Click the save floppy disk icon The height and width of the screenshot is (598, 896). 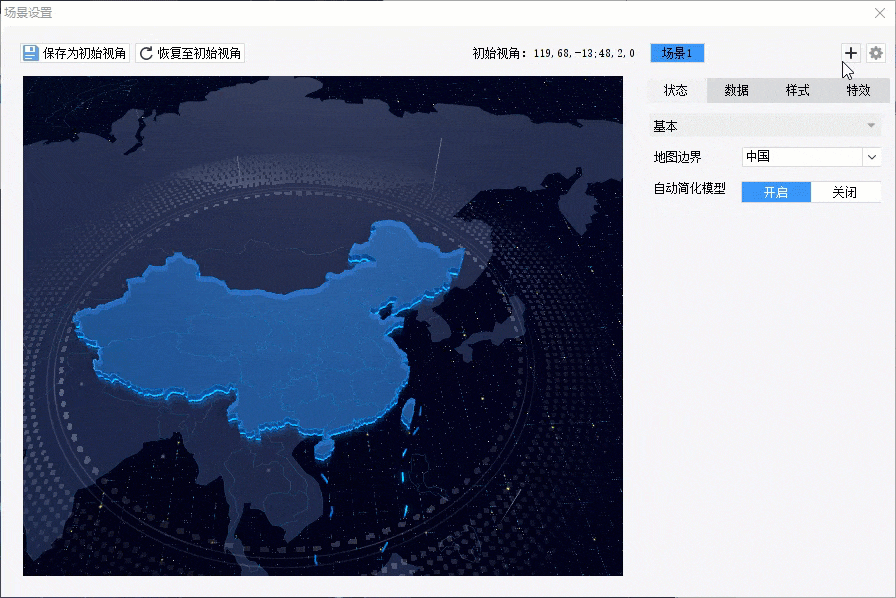tap(30, 53)
